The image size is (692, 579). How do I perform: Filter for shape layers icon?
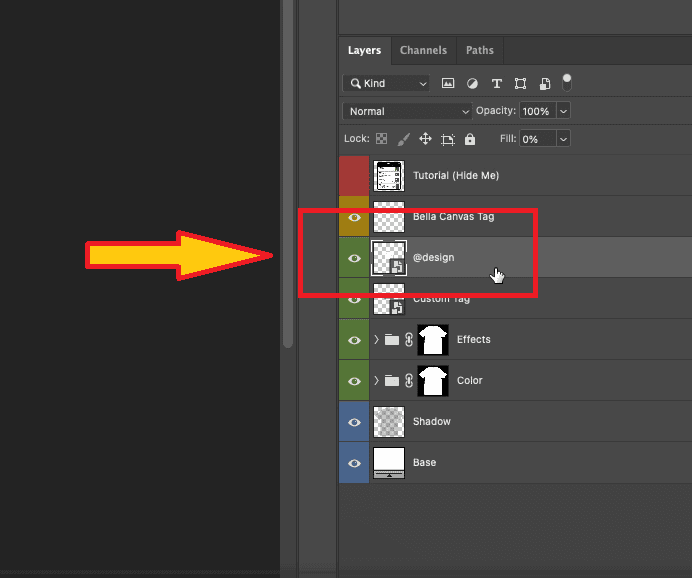pyautogui.click(x=520, y=84)
